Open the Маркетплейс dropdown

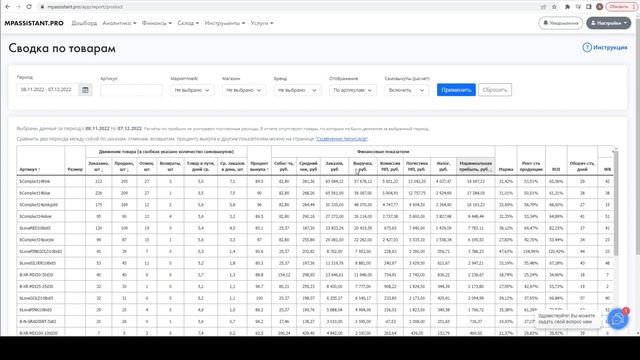(191, 90)
